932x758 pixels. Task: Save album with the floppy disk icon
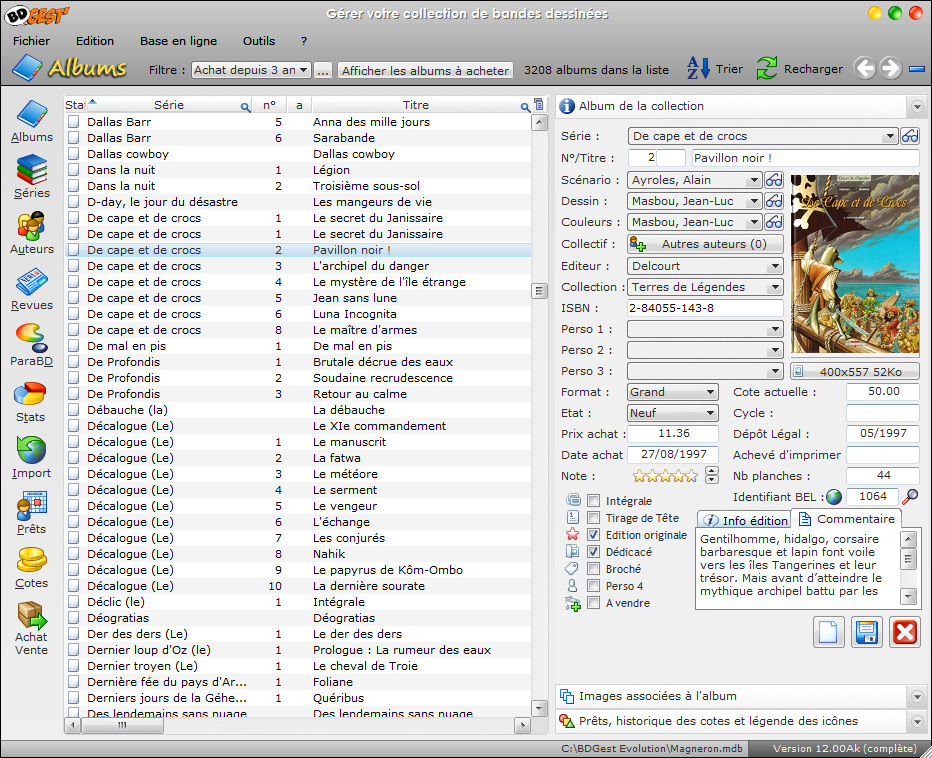(865, 633)
